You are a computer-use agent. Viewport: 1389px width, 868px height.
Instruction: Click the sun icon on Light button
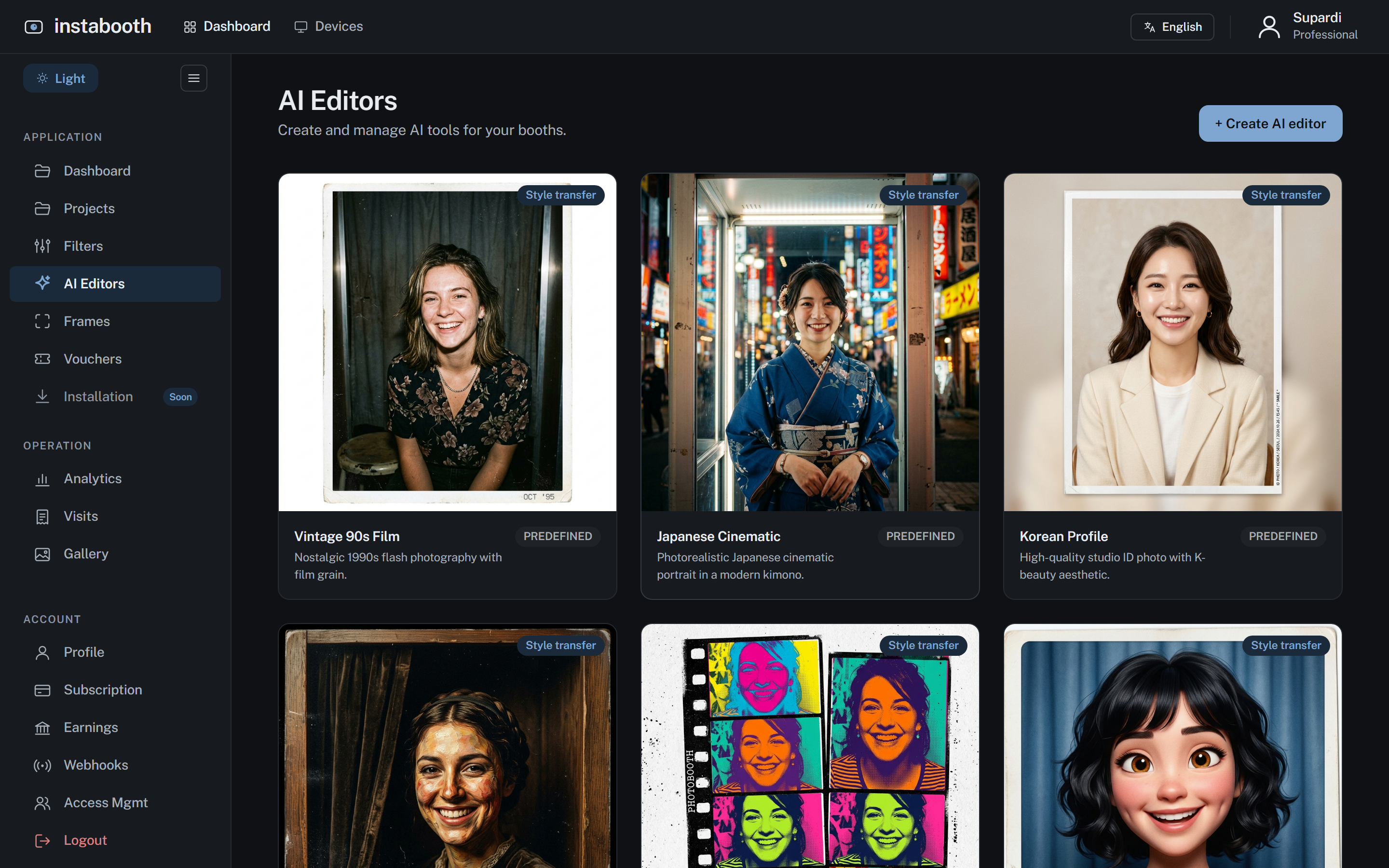42,78
